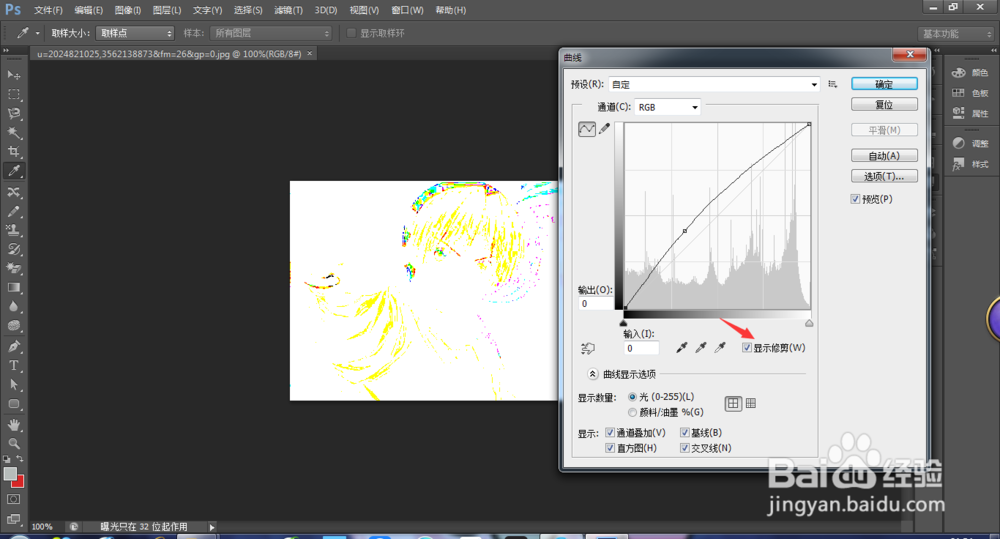Pick the black point eyedropper in Curves
This screenshot has width=1000, height=539.
pyautogui.click(x=682, y=348)
